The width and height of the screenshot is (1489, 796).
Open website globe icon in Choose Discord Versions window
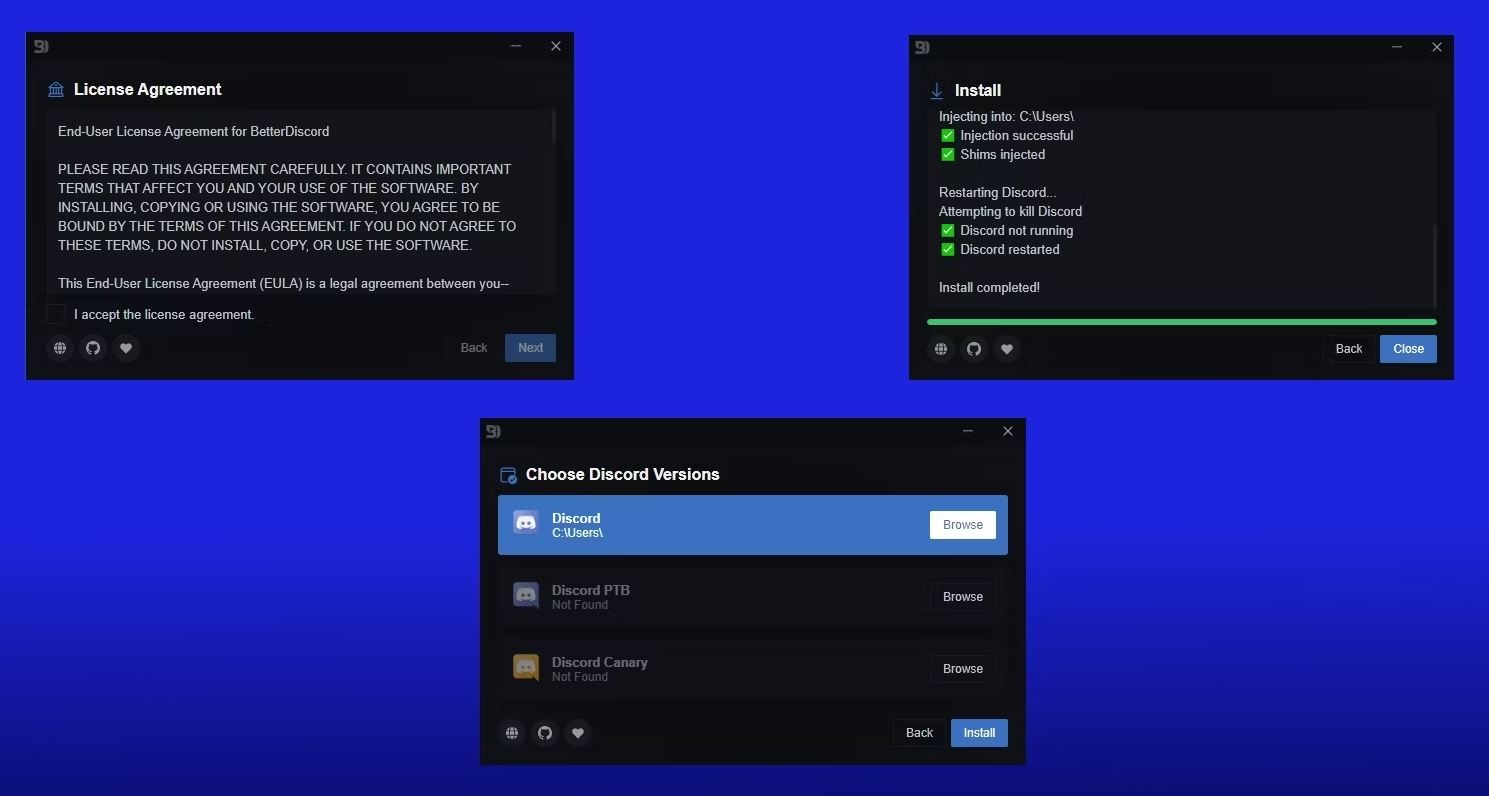(512, 733)
